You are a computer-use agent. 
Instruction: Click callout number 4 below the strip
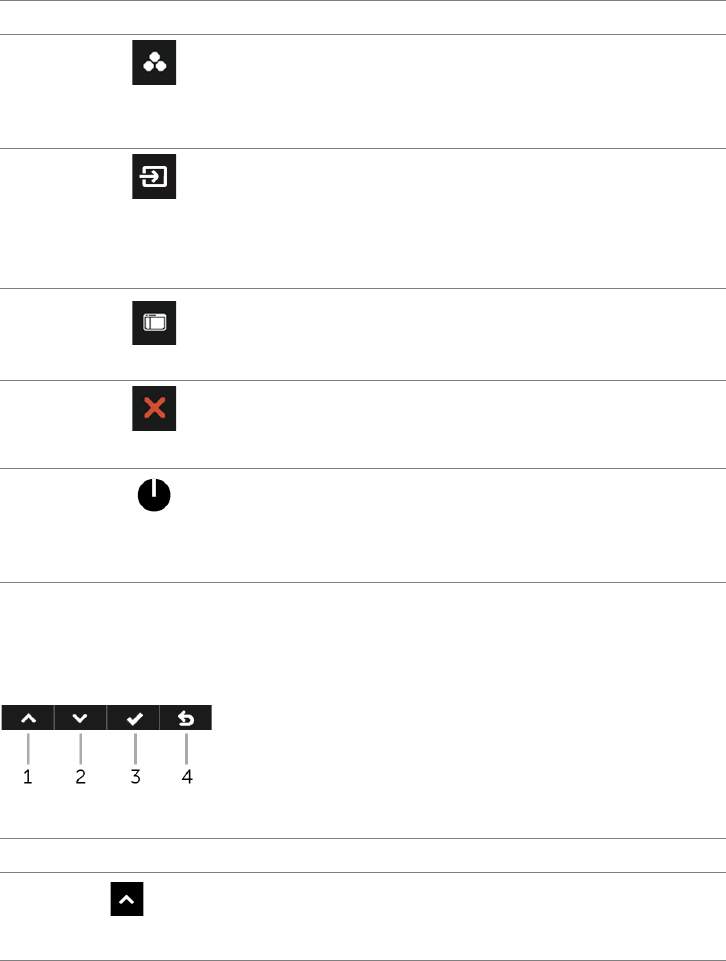pos(186,777)
